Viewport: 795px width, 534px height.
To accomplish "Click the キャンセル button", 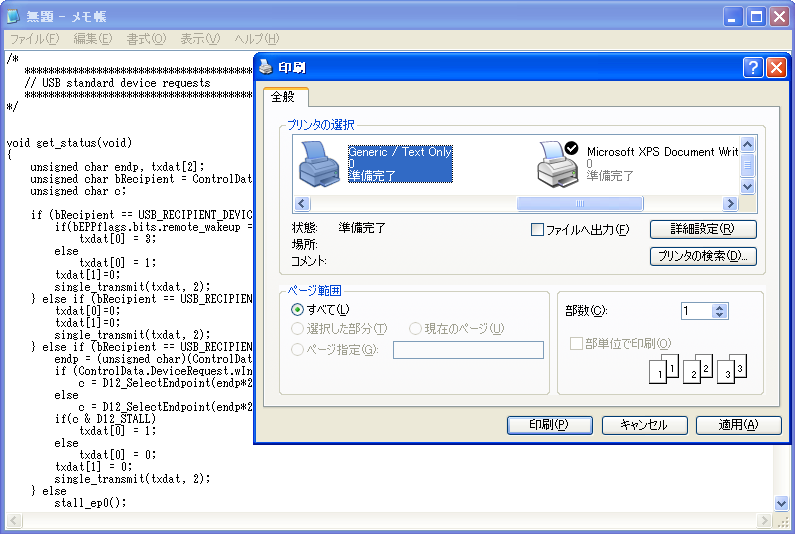I will click(644, 425).
